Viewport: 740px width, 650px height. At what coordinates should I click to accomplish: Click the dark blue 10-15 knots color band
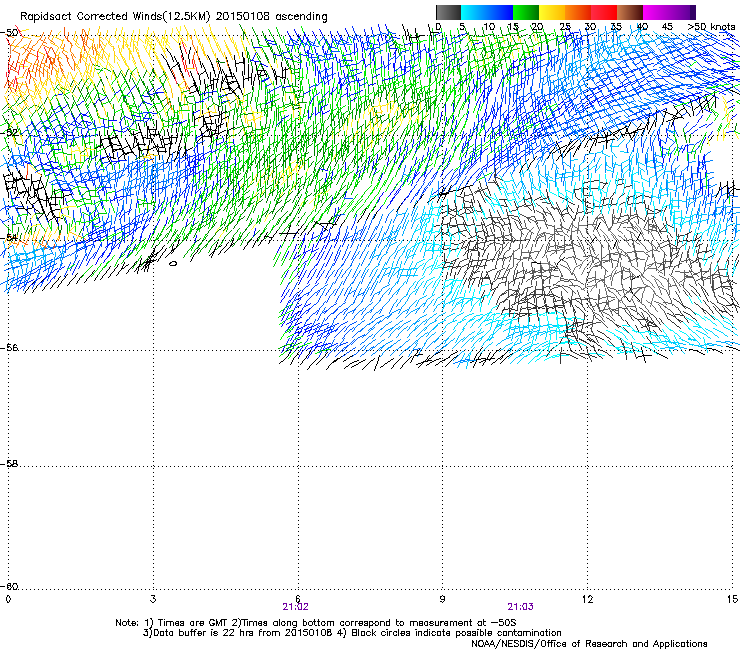pyautogui.click(x=500, y=12)
